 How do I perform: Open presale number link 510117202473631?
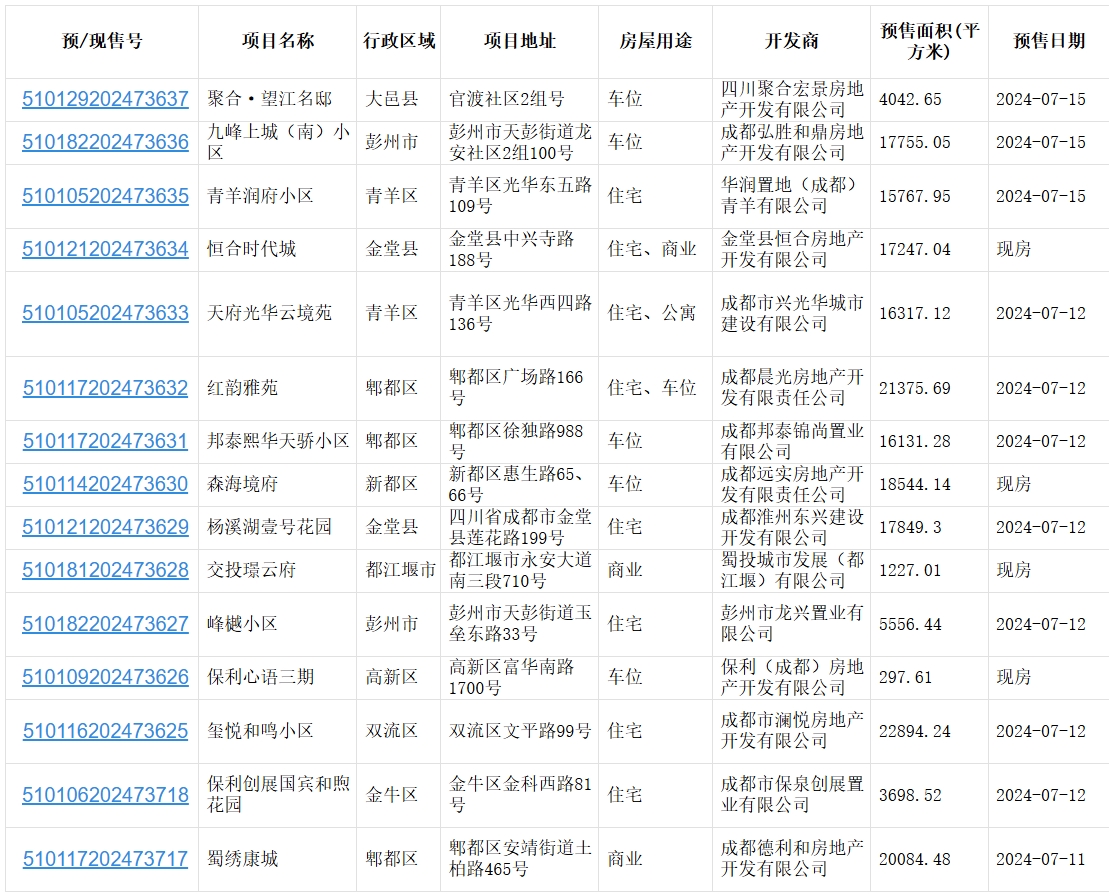click(105, 441)
